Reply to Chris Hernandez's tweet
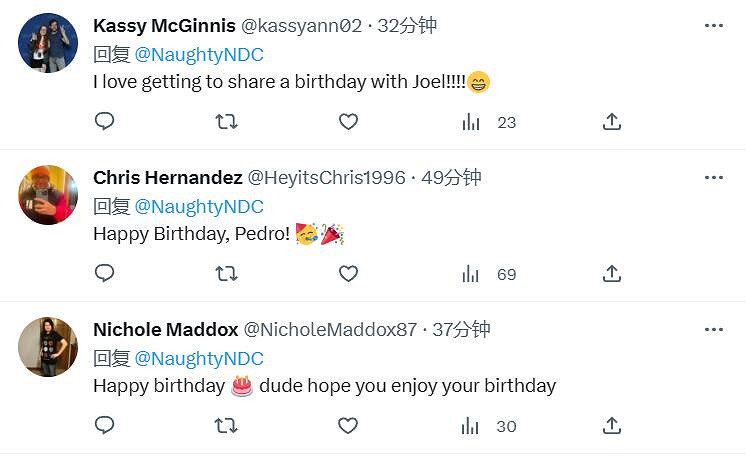Image resolution: width=746 pixels, height=456 pixels. pyautogui.click(x=104, y=274)
